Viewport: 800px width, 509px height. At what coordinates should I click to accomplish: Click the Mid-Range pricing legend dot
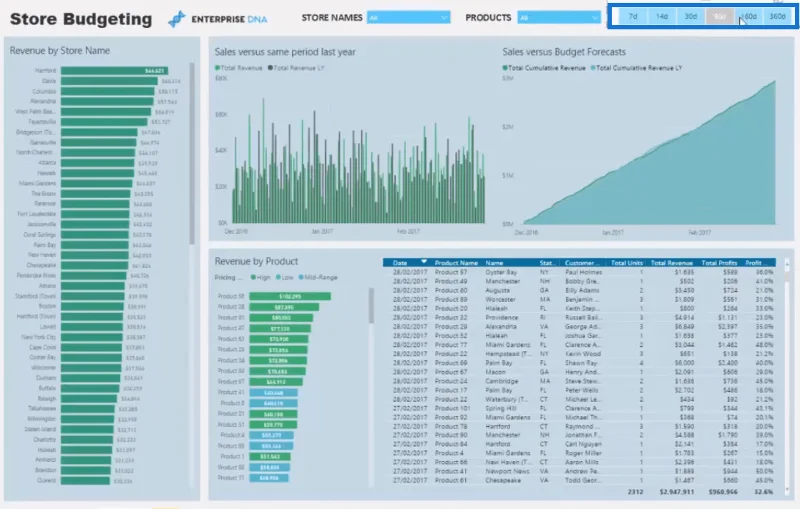click(301, 277)
